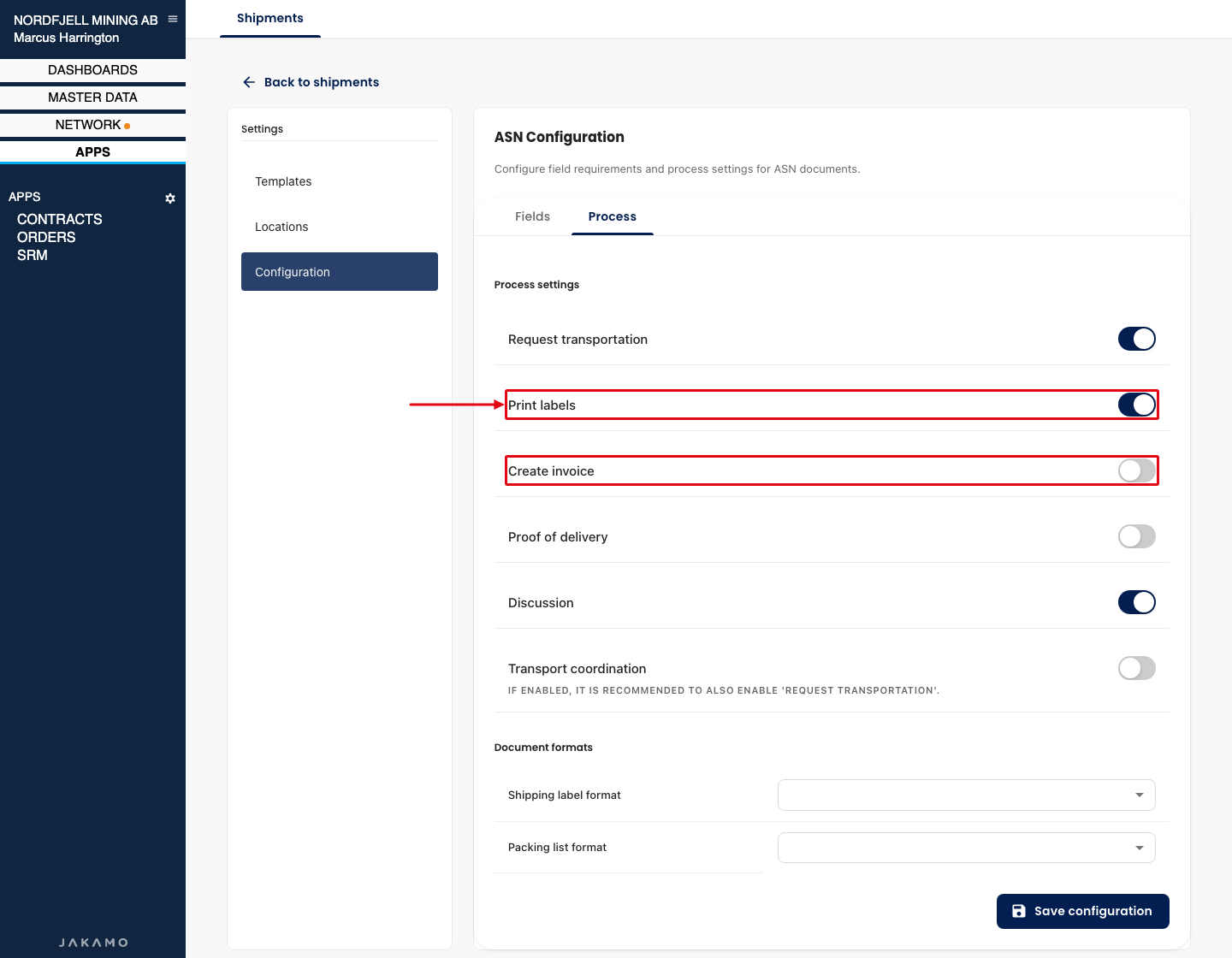Viewport: 1232px width, 958px height.
Task: Select the APPS main menu item
Action: [x=92, y=152]
